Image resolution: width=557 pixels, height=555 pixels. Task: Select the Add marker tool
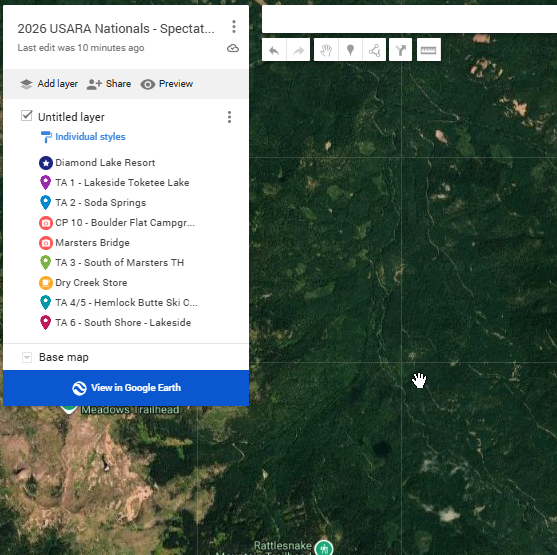[x=350, y=50]
